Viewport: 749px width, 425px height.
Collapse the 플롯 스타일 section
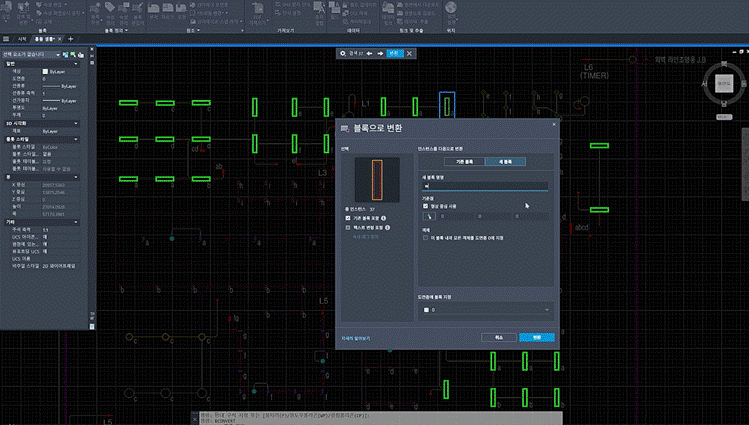pyautogui.click(x=75, y=139)
